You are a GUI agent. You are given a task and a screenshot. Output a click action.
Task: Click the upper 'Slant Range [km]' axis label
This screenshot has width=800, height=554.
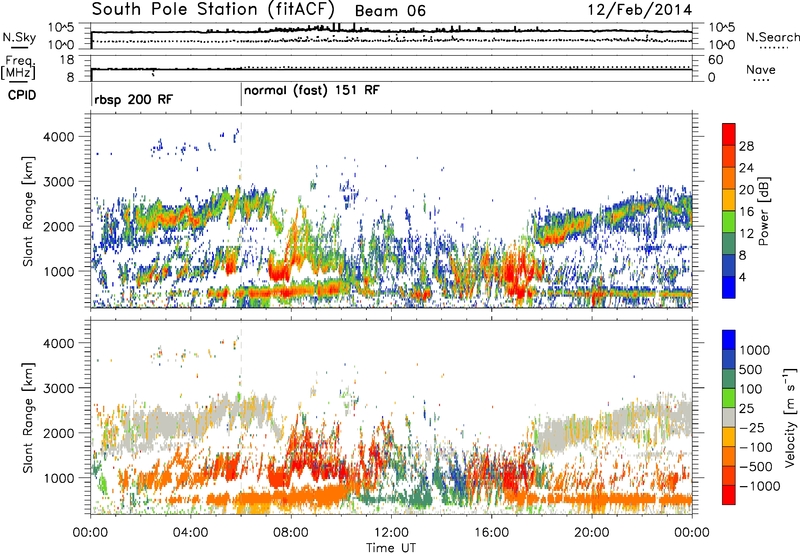(x=28, y=211)
